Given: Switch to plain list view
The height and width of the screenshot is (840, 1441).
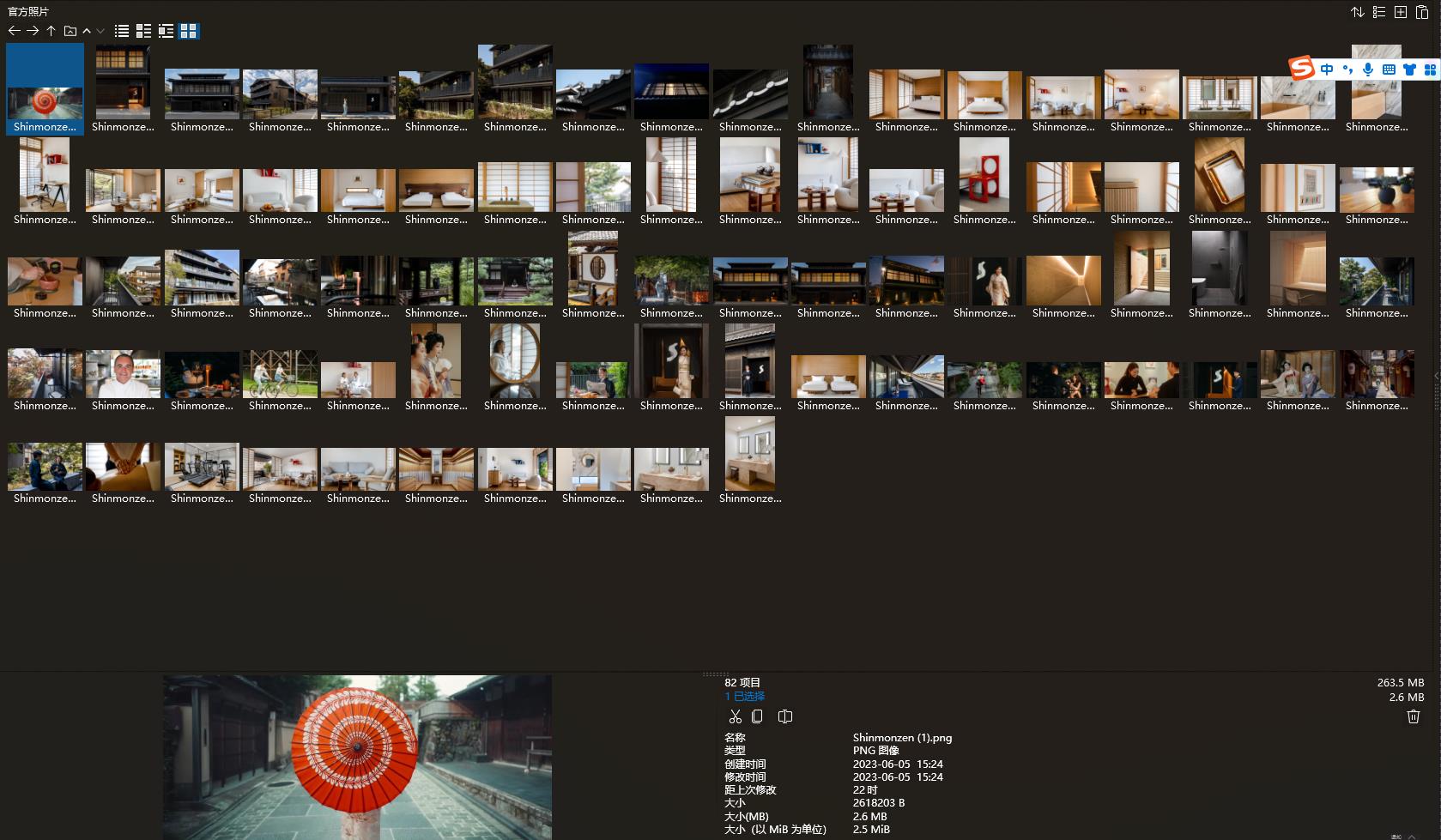Looking at the screenshot, I should pyautogui.click(x=122, y=31).
